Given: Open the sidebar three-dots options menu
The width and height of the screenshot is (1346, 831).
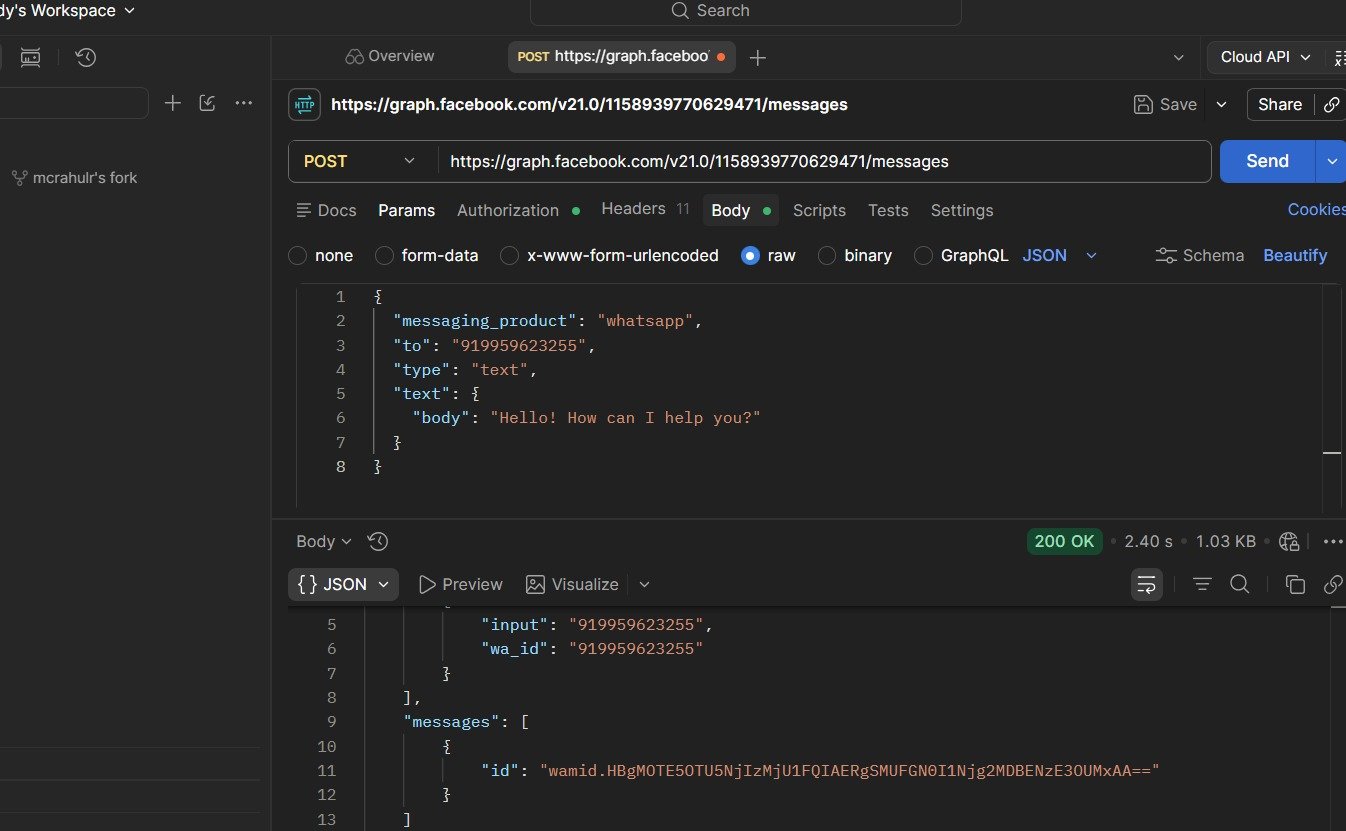Looking at the screenshot, I should tap(243, 103).
